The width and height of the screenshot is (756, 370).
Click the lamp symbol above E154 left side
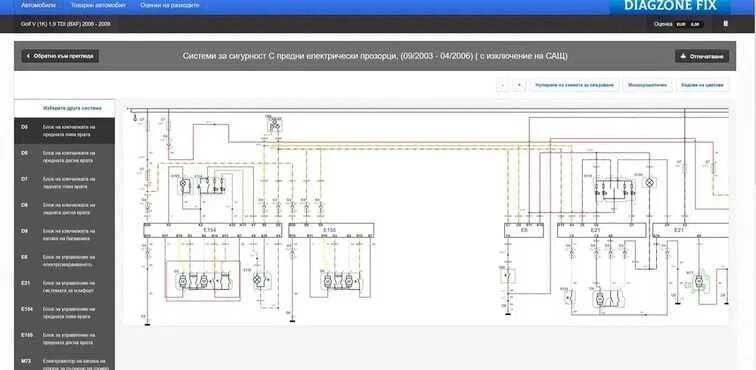pos(184,185)
